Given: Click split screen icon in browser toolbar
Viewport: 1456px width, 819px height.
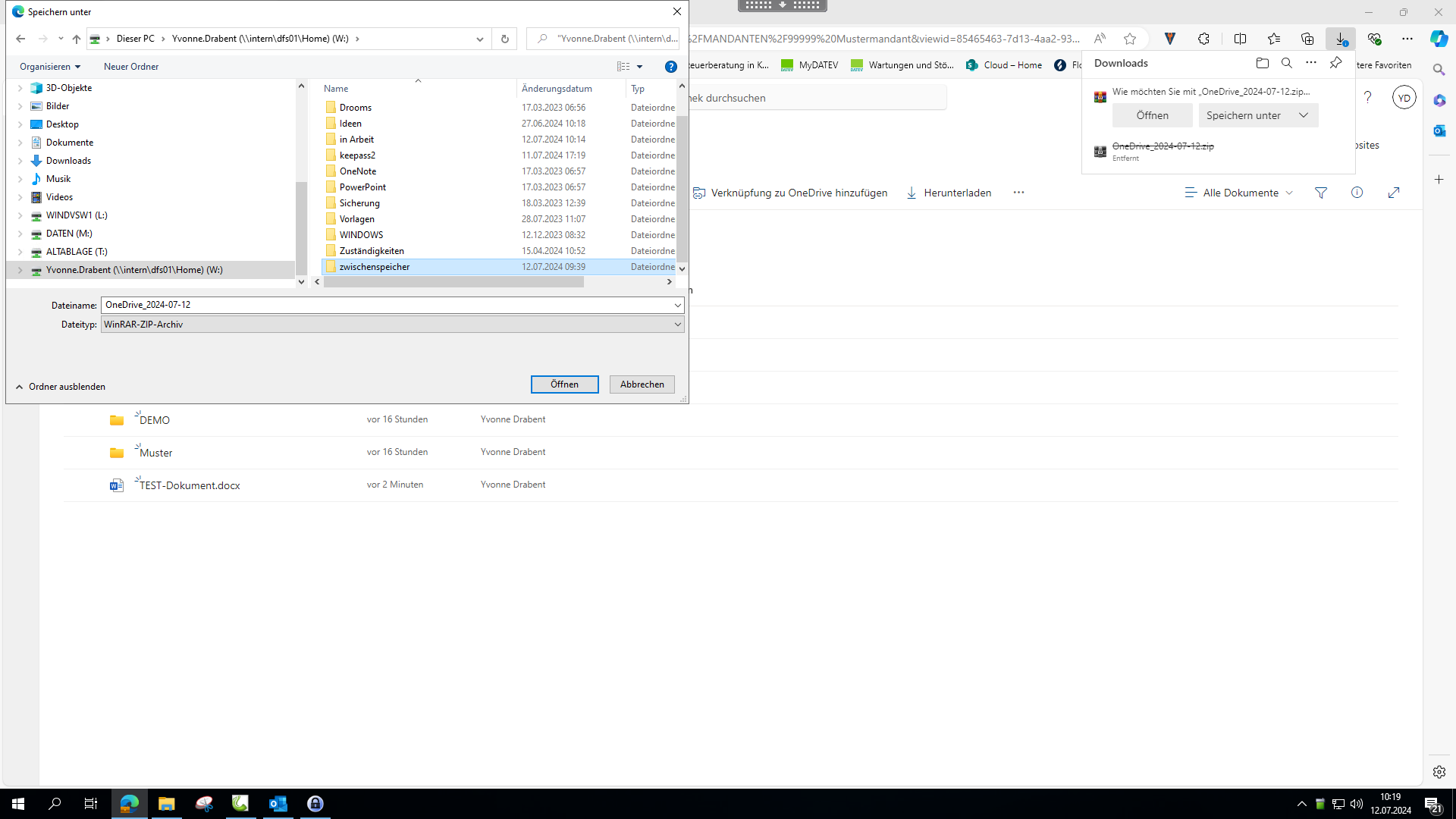Looking at the screenshot, I should 1240,39.
